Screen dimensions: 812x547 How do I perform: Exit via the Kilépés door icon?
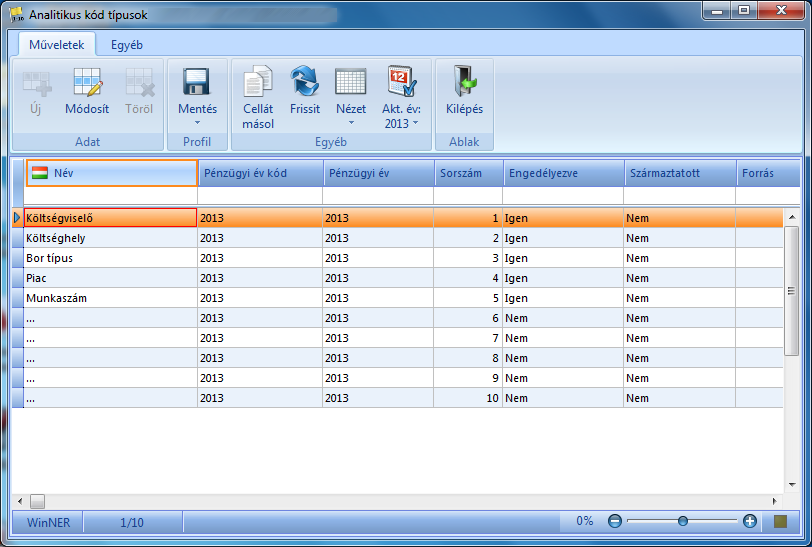(x=465, y=81)
